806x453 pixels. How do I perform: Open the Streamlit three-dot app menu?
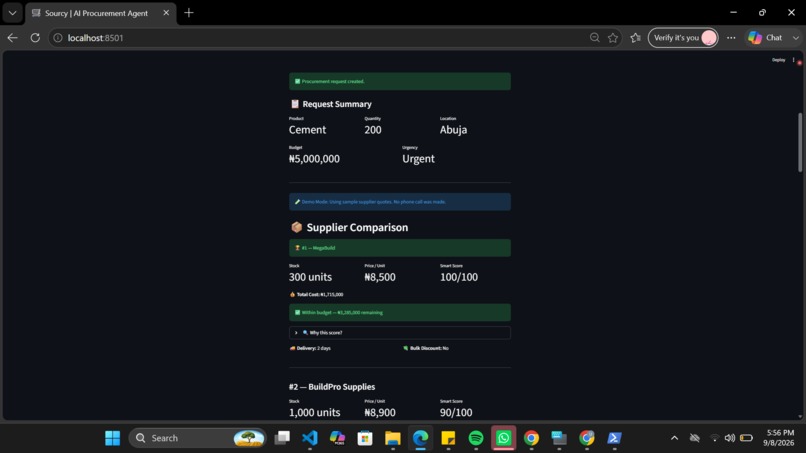794,60
